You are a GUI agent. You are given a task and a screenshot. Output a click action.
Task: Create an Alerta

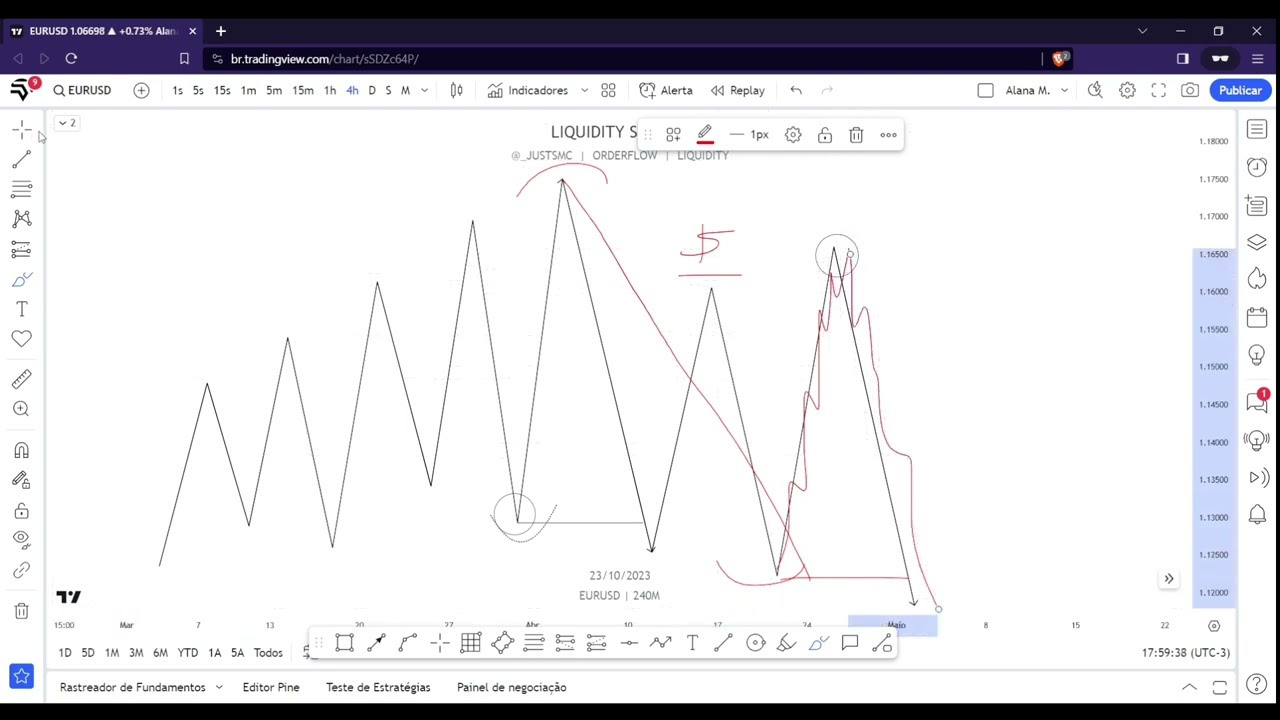tap(666, 90)
